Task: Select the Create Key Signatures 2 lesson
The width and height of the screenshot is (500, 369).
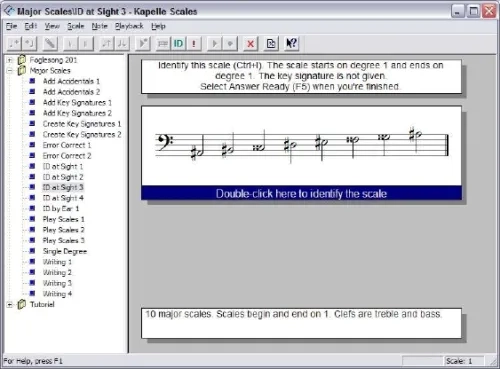Action: [x=82, y=135]
